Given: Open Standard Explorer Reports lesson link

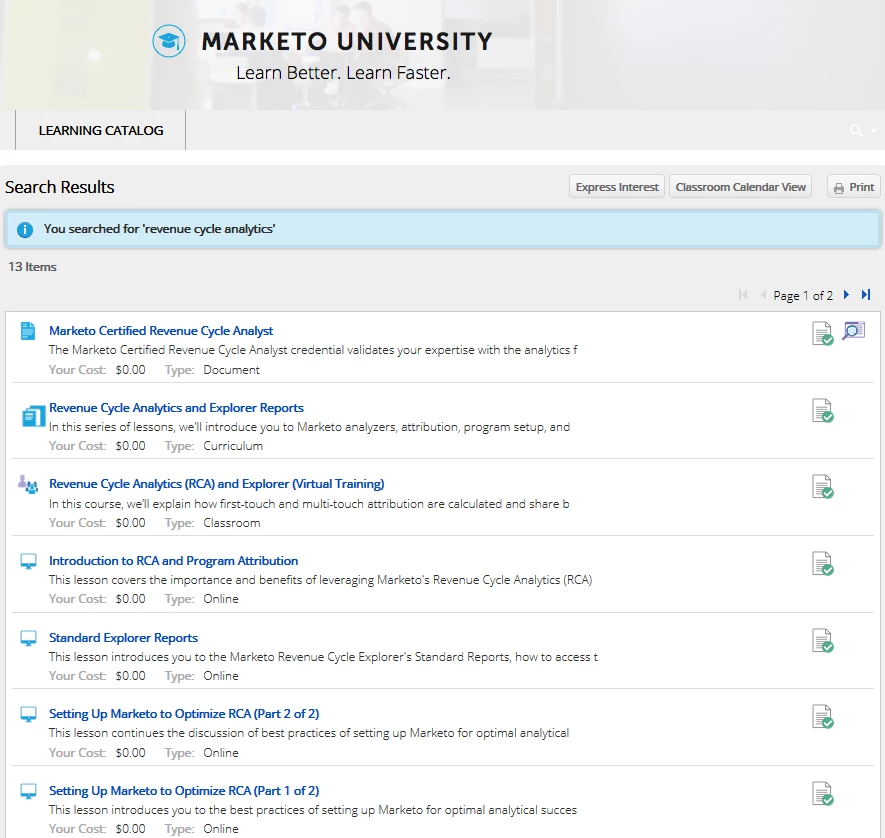Looking at the screenshot, I should [x=123, y=637].
